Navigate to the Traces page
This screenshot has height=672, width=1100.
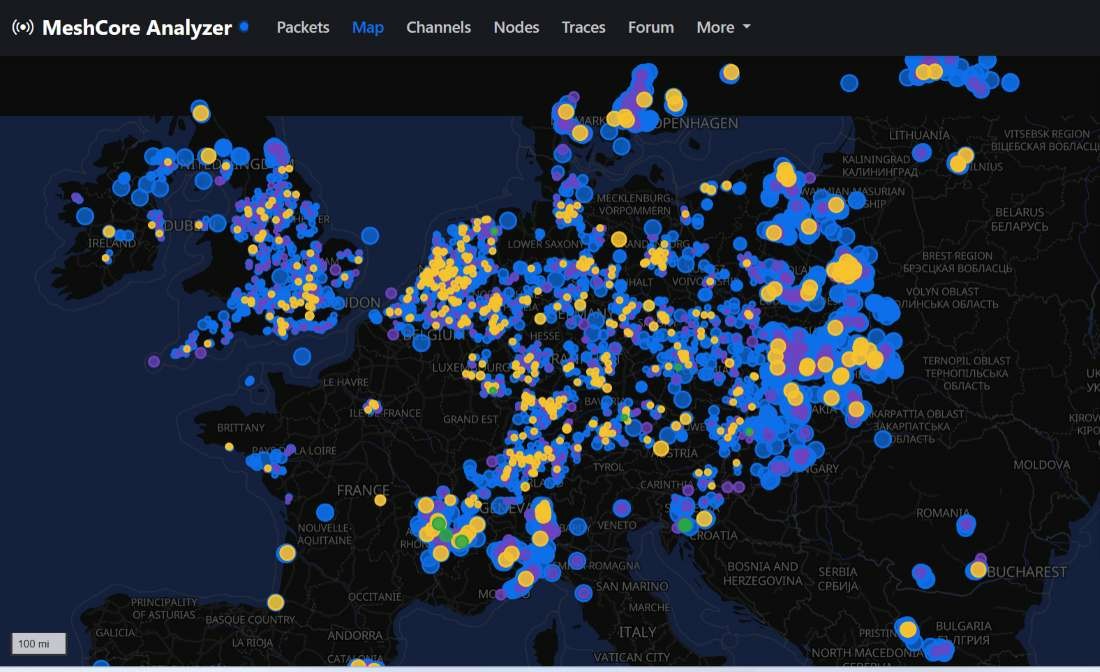click(584, 27)
